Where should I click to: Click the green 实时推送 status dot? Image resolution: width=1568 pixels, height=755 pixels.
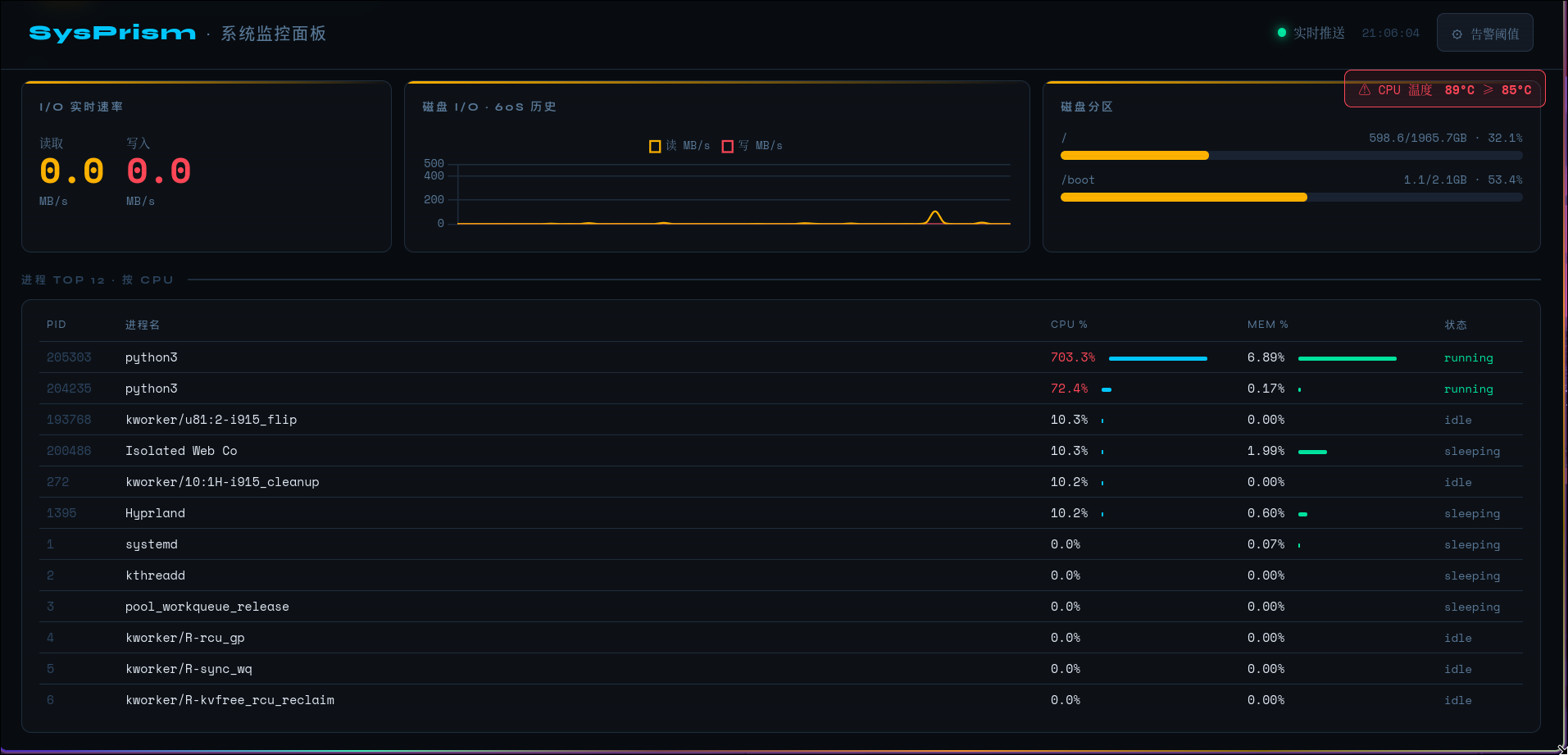point(1281,33)
